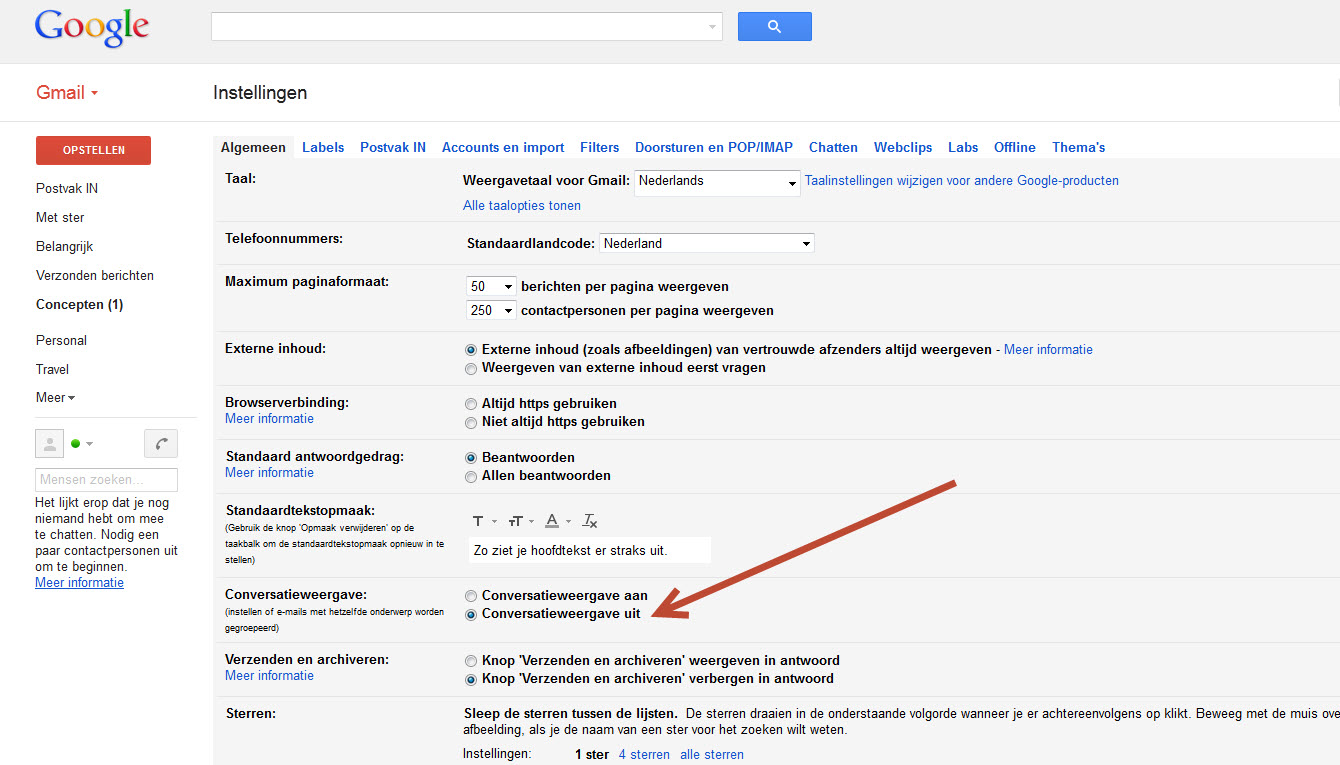Click the red OPSTELLEN button
1340x765 pixels.
(93, 150)
